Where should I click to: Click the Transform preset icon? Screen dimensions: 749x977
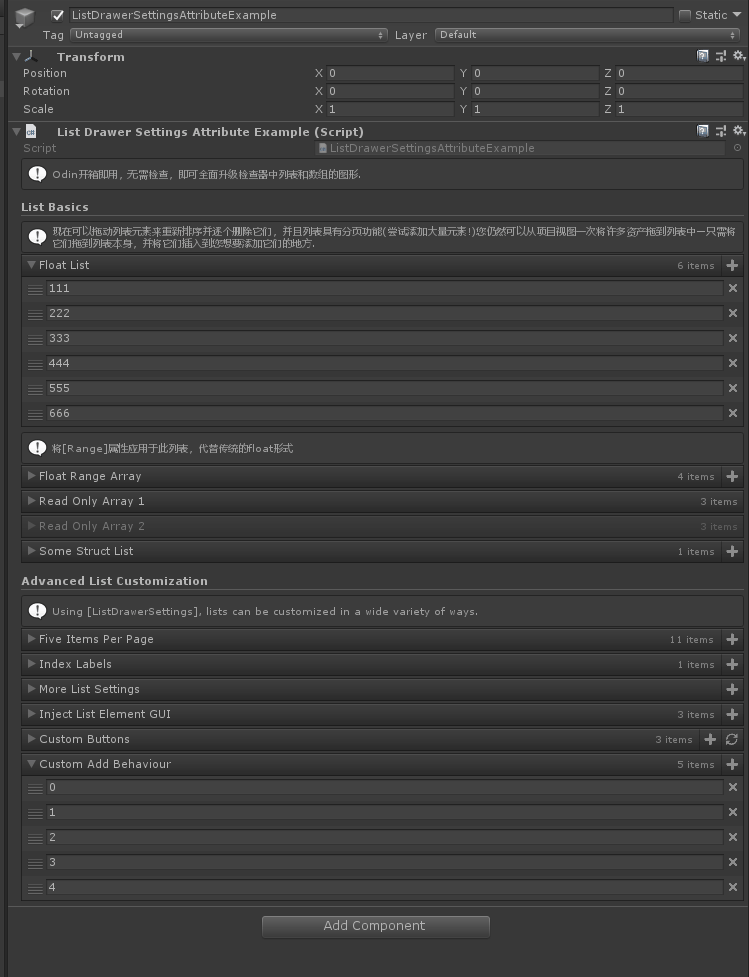point(721,56)
